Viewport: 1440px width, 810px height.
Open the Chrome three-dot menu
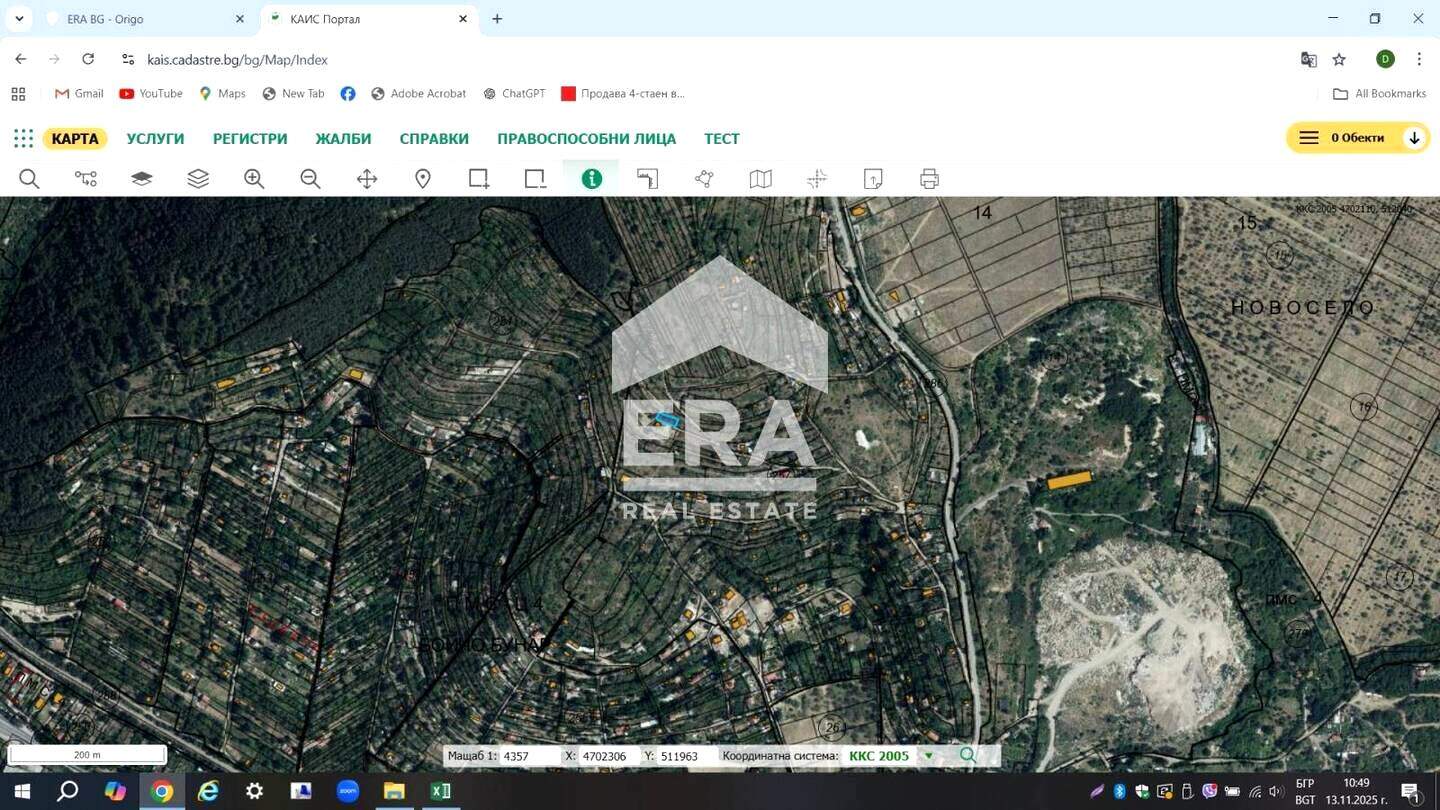pos(1419,59)
